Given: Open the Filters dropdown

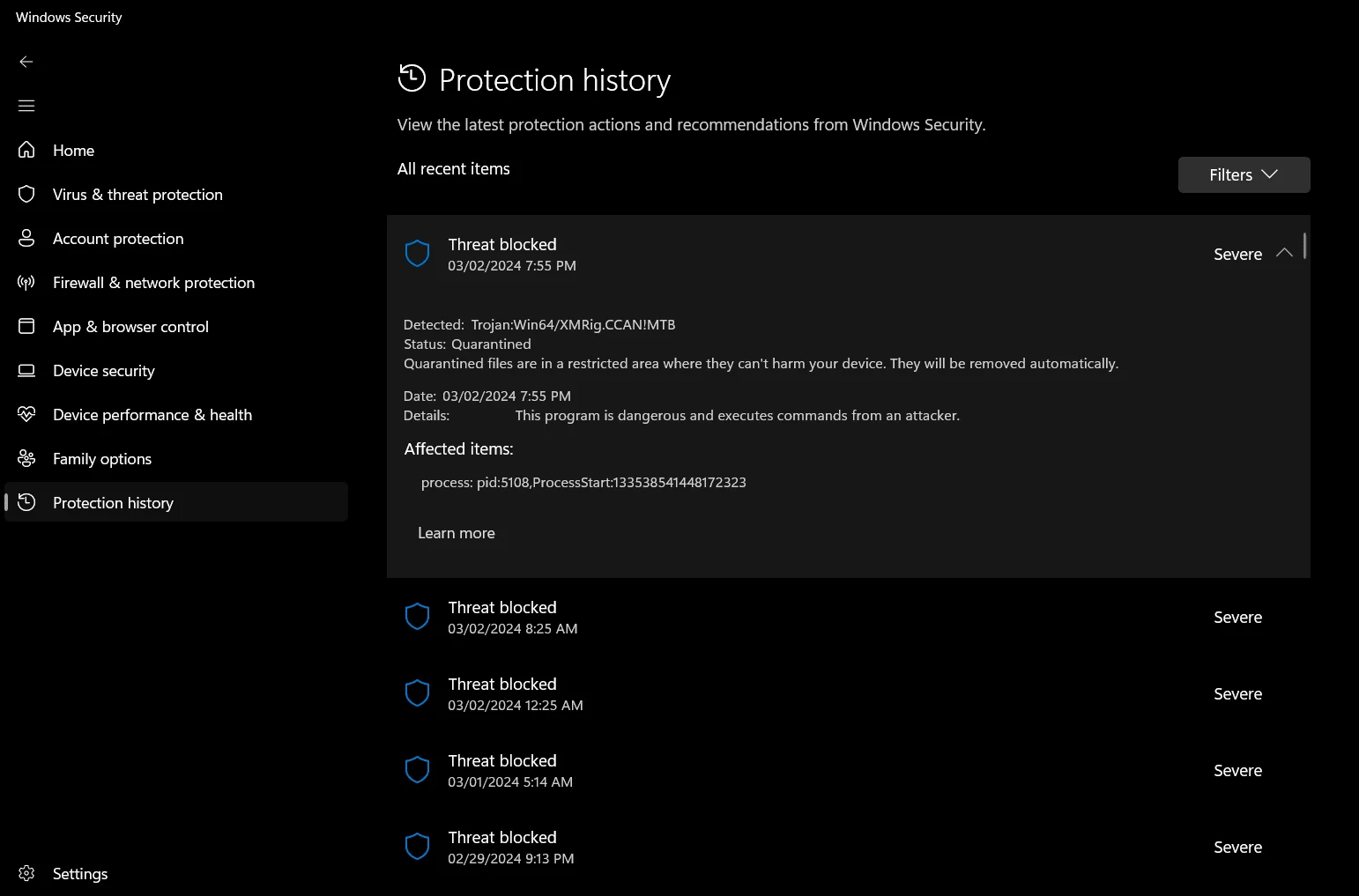Looking at the screenshot, I should point(1244,174).
